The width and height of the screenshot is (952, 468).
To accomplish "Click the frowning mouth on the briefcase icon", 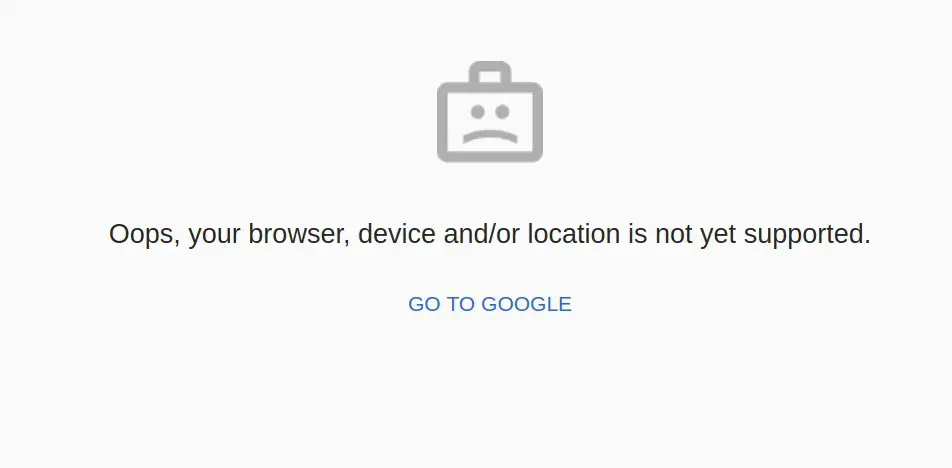I will pyautogui.click(x=490, y=137).
